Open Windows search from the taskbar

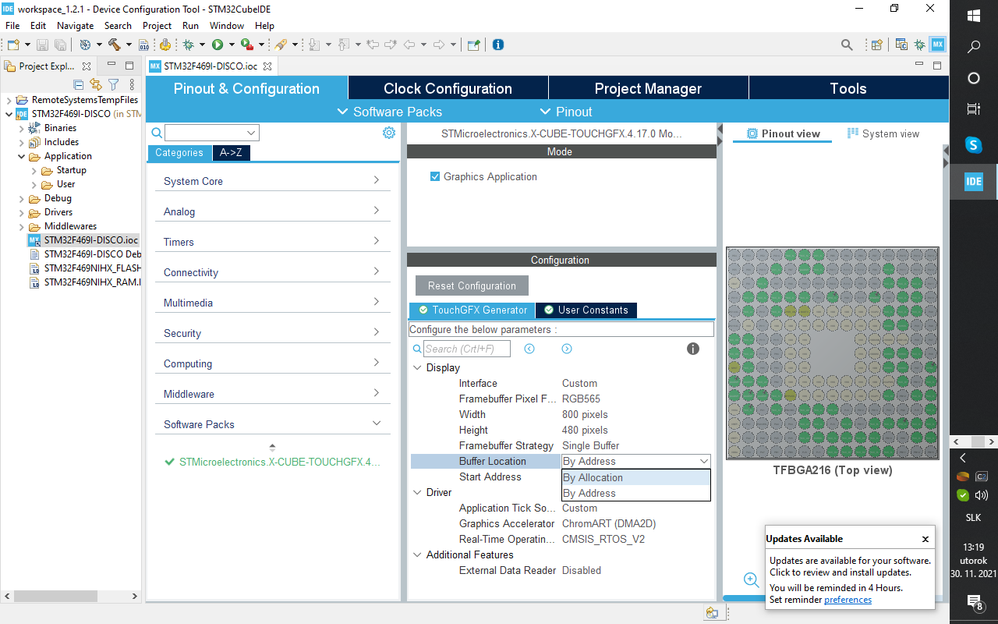click(974, 46)
